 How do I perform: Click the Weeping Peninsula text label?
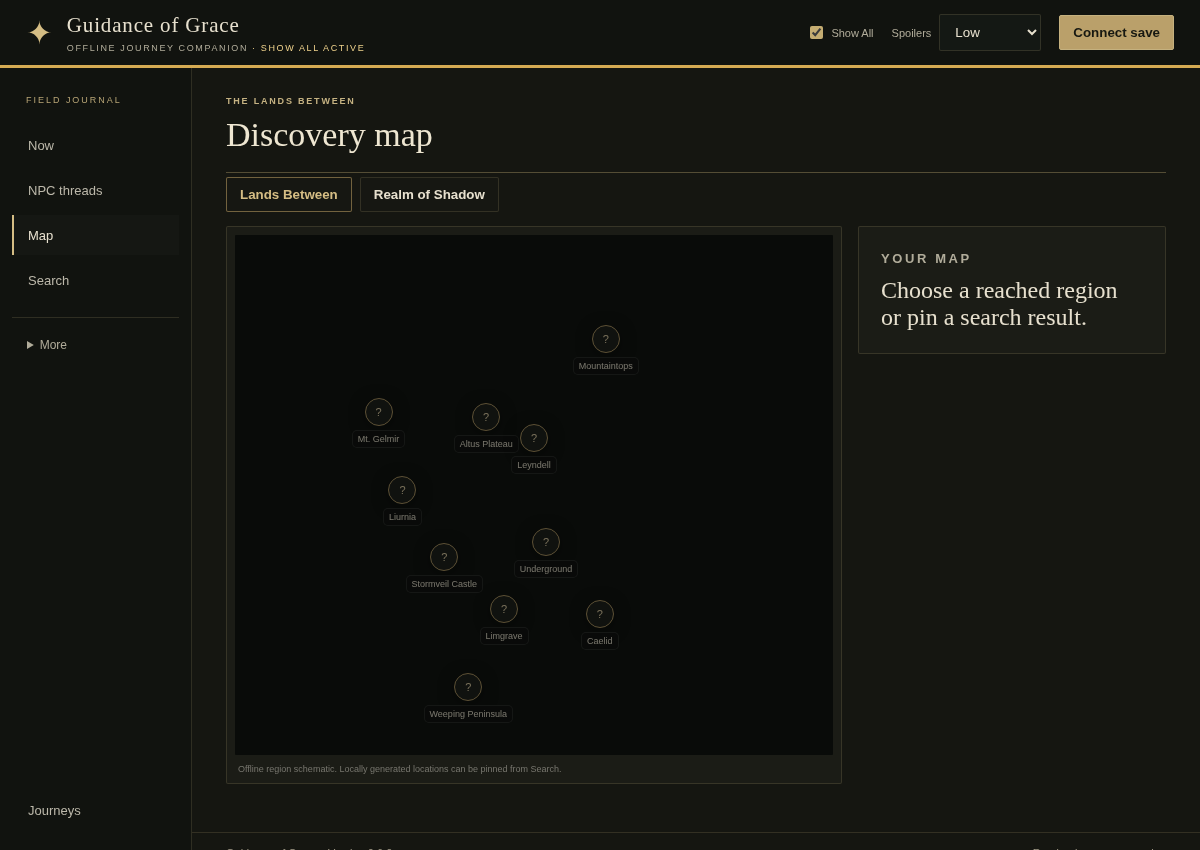coord(468,714)
